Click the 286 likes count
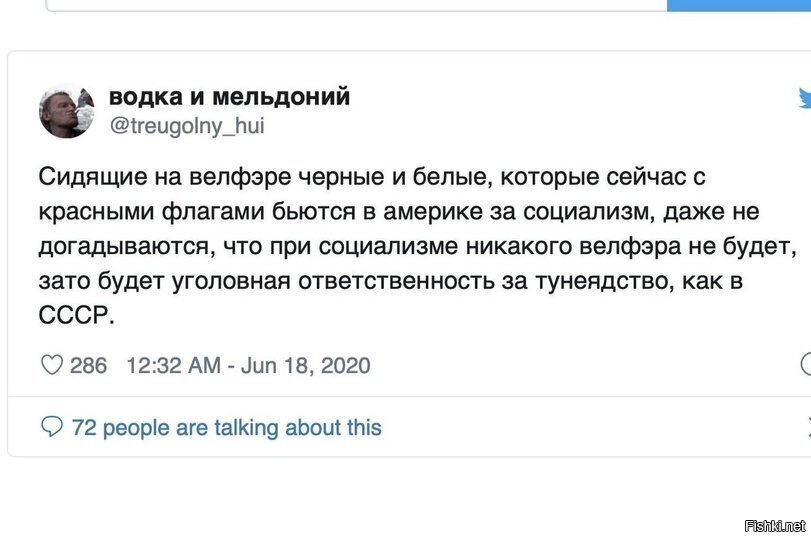The image size is (811, 538). point(88,365)
